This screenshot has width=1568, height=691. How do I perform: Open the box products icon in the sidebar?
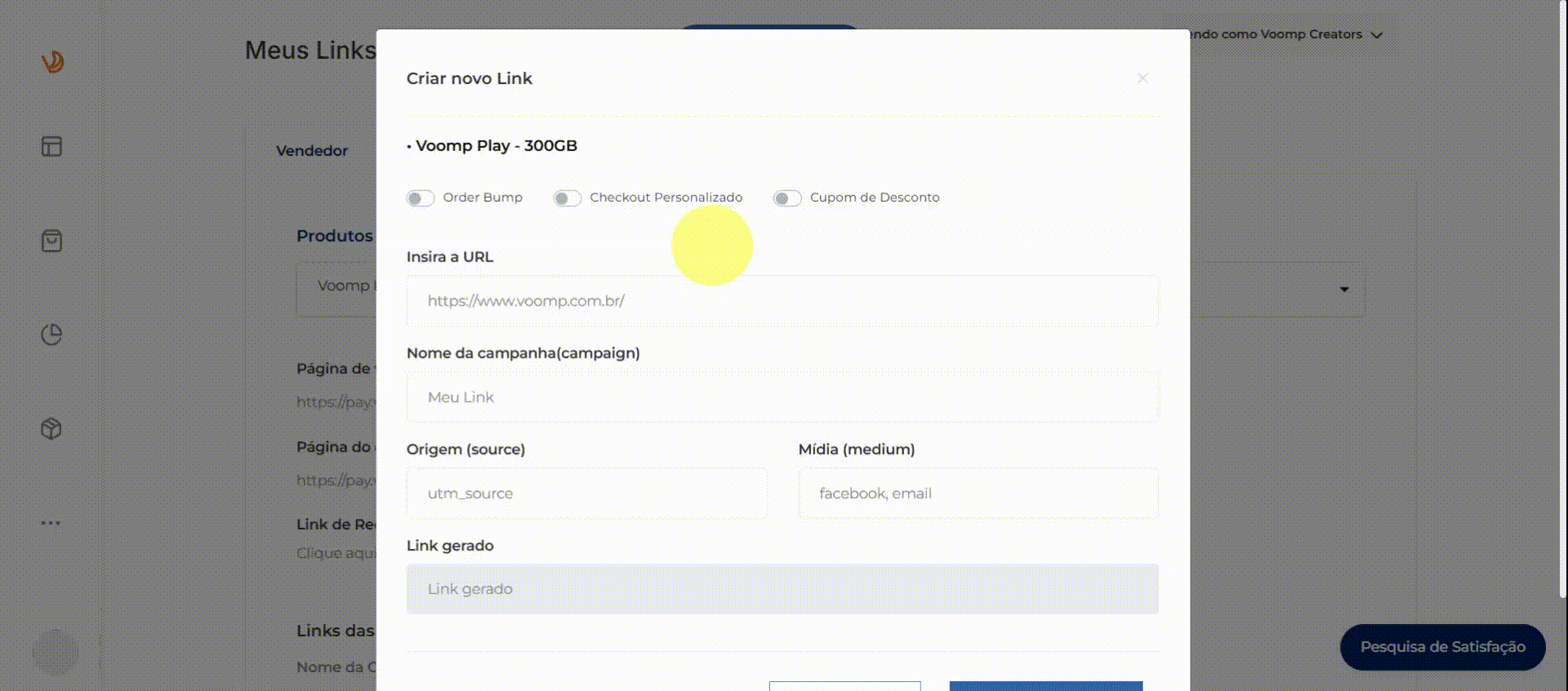pyautogui.click(x=51, y=429)
